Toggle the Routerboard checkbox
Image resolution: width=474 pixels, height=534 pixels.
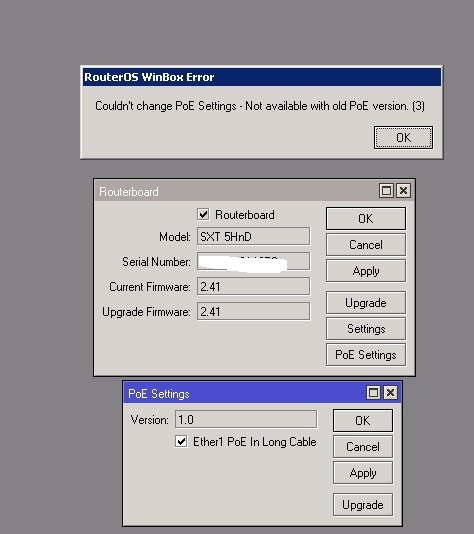pyautogui.click(x=203, y=215)
